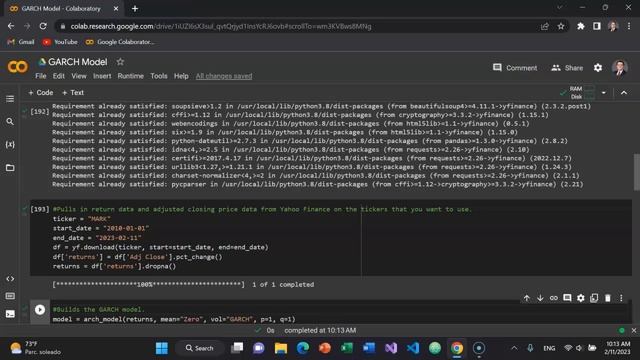Open the Terminal icon in sidebar
The image size is (640, 360).
pyautogui.click(x=10, y=314)
